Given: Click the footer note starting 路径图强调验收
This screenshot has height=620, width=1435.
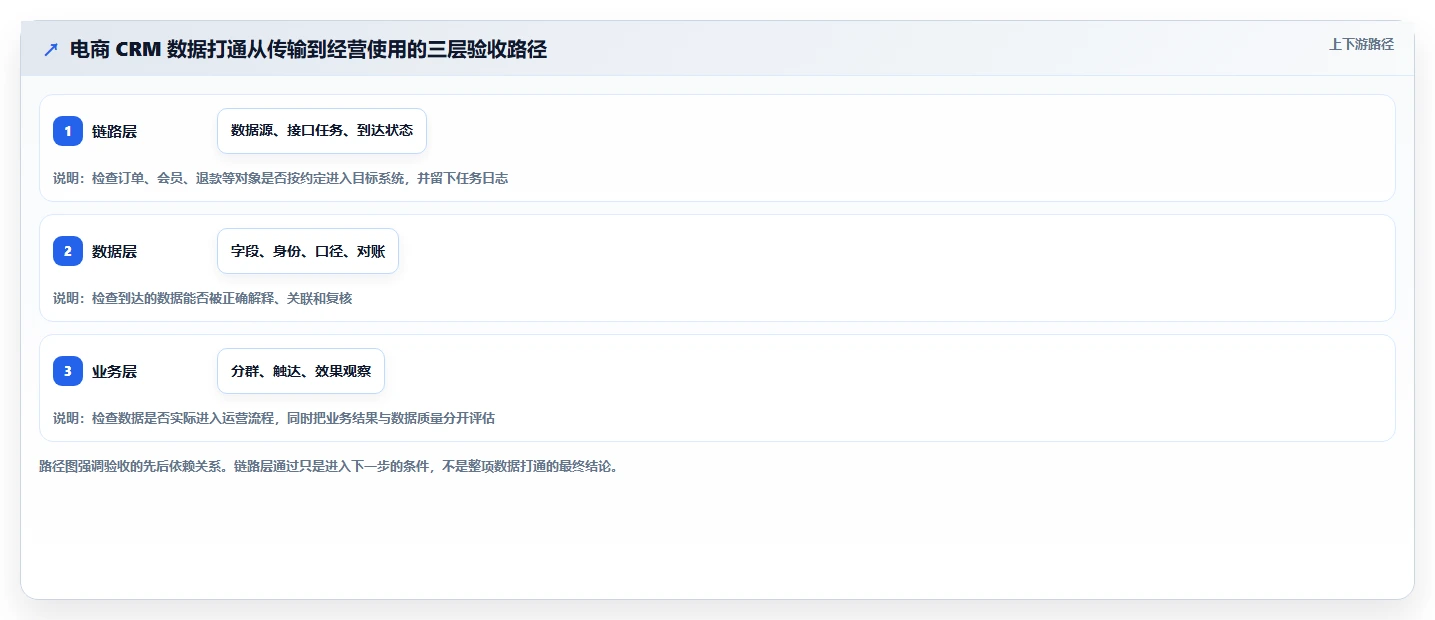Looking at the screenshot, I should 328,466.
